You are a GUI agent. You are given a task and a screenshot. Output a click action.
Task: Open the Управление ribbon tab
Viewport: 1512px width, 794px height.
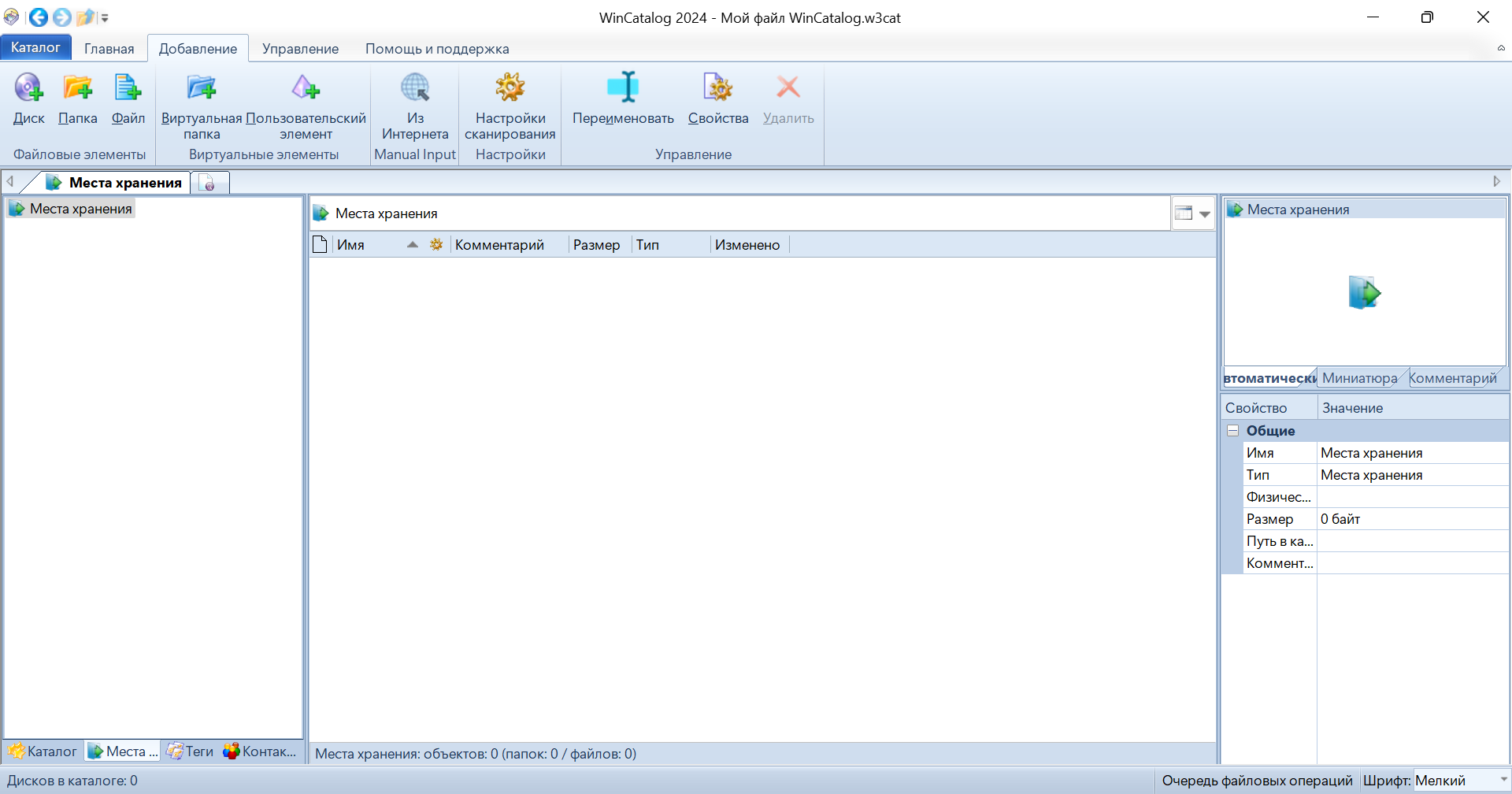301,48
